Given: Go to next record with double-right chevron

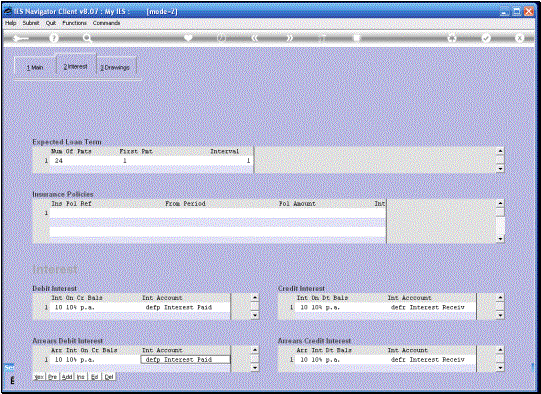Looking at the screenshot, I should 289,38.
